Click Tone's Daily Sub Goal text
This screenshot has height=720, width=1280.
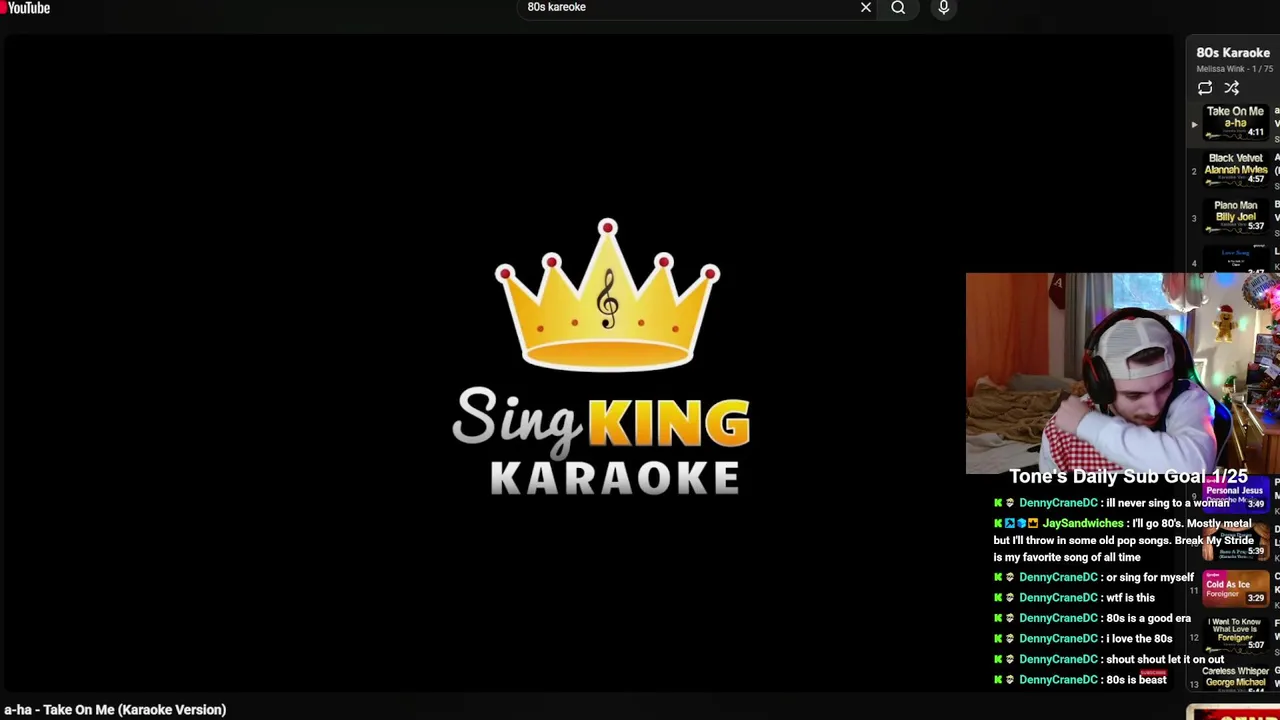point(1128,477)
